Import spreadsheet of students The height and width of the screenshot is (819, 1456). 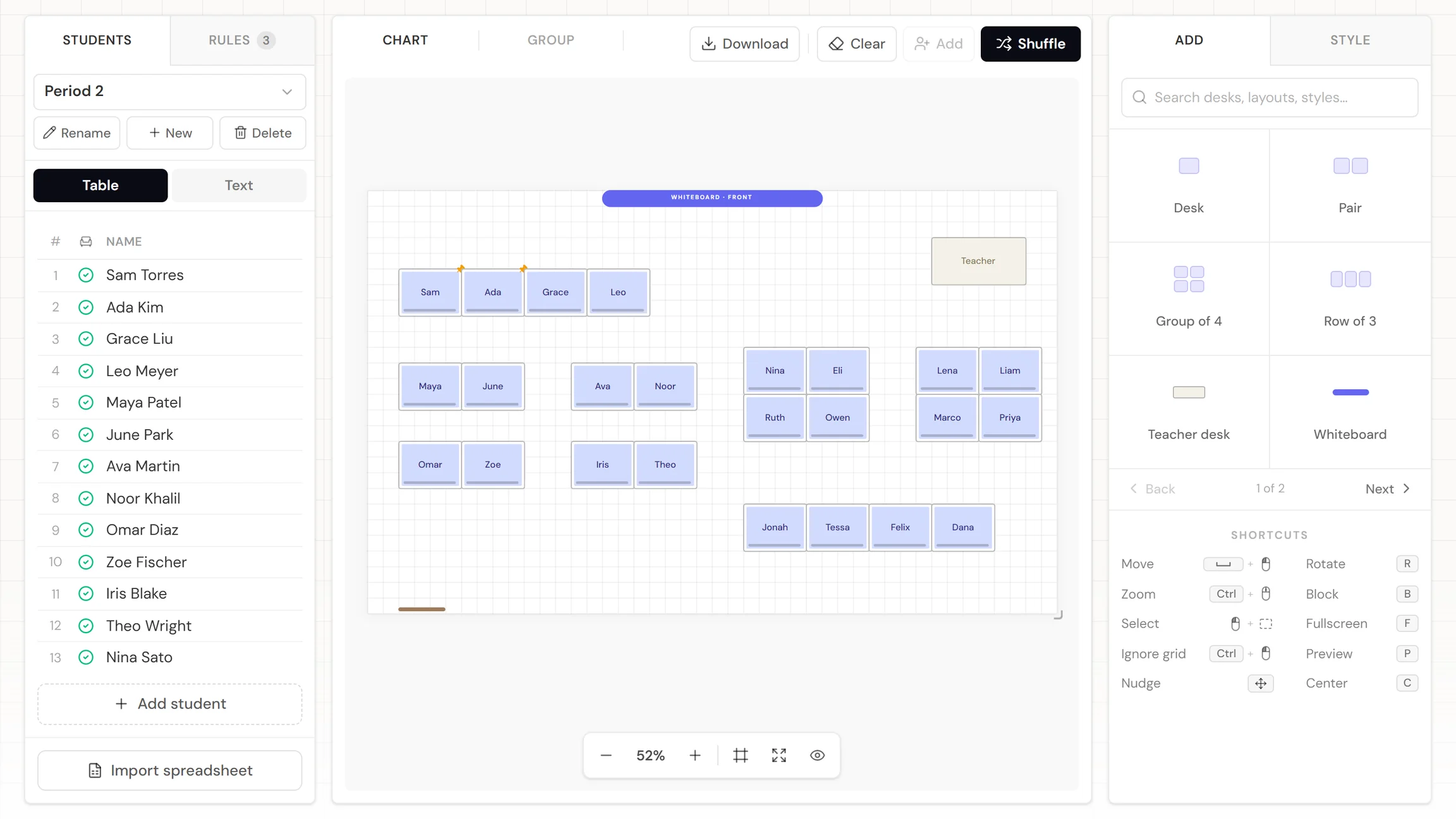tap(170, 770)
